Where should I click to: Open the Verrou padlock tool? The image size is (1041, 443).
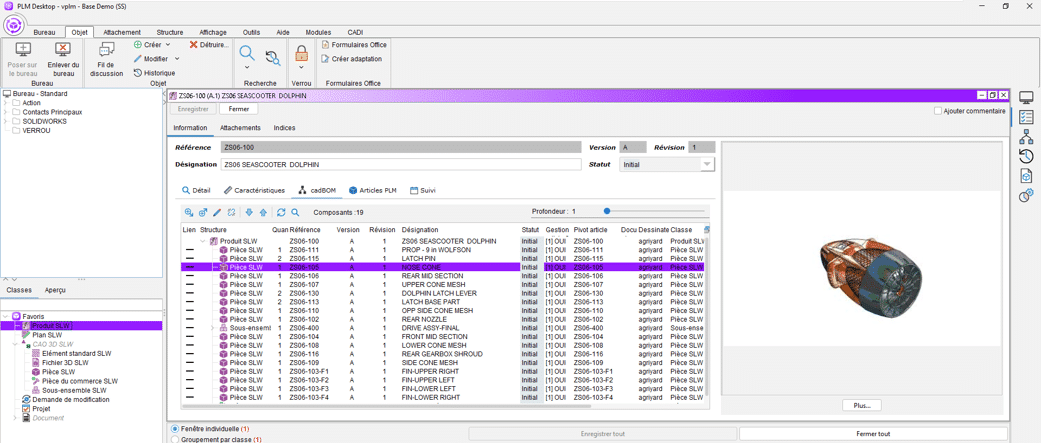point(301,56)
